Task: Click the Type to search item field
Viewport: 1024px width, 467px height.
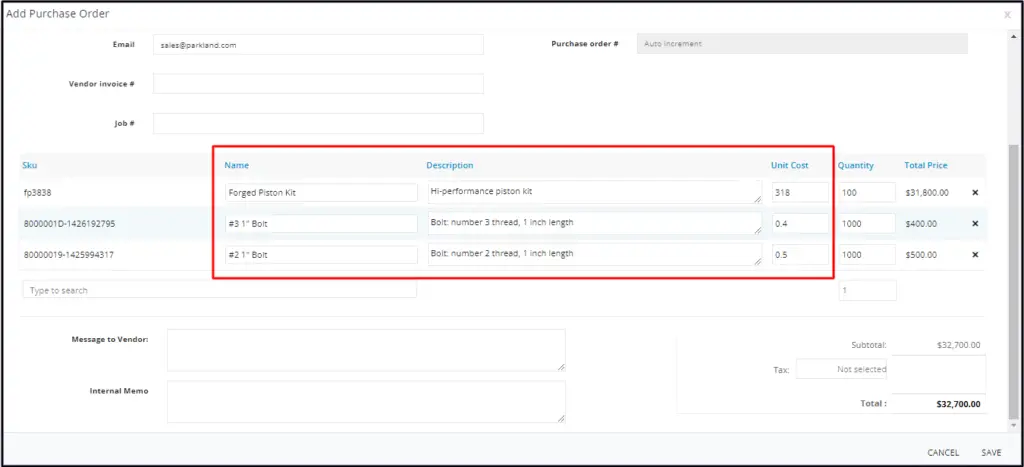Action: click(x=219, y=290)
